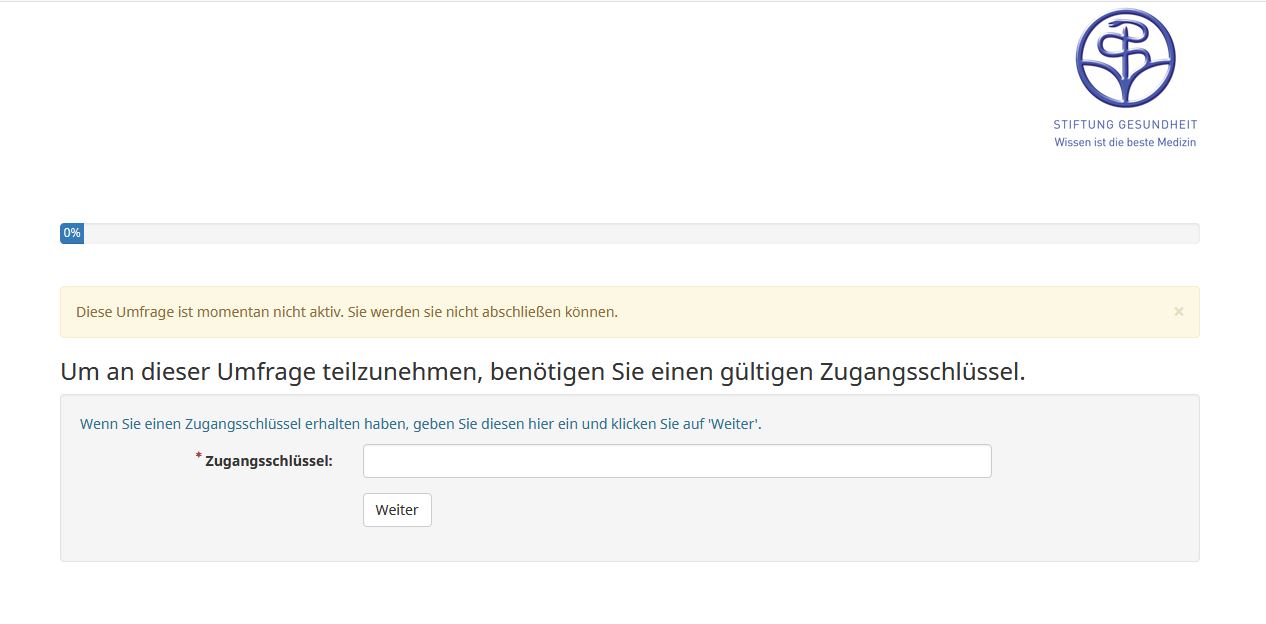Dismiss the yellow survey inactive warning
The width and height of the screenshot is (1266, 624).
point(1178,312)
